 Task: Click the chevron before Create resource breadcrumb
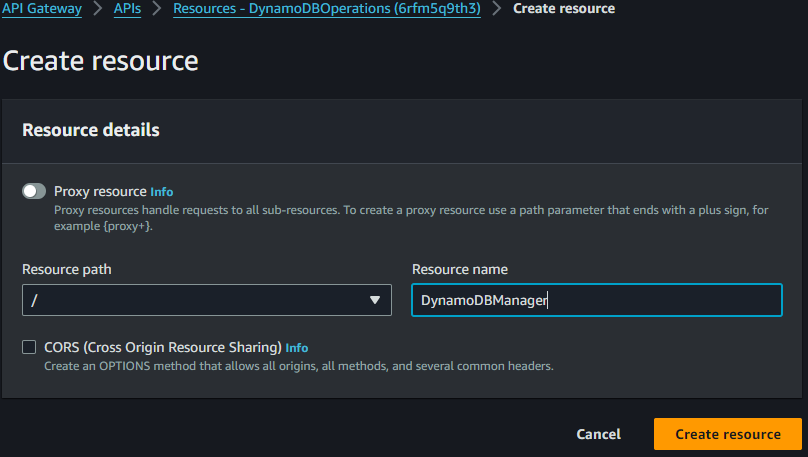[x=497, y=8]
